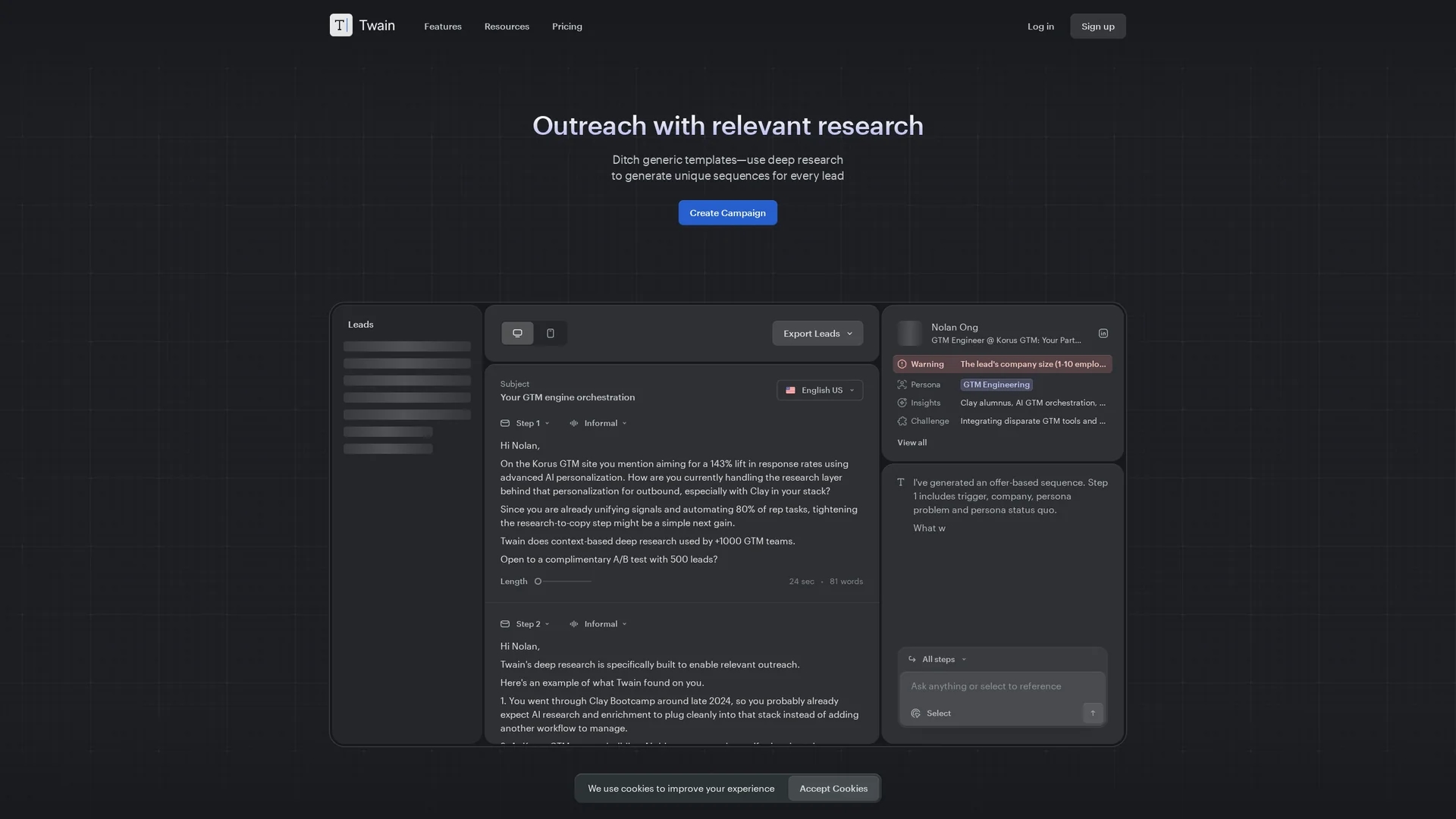Viewport: 1456px width, 819px height.
Task: Click the Step 2 envelope icon
Action: 505,624
